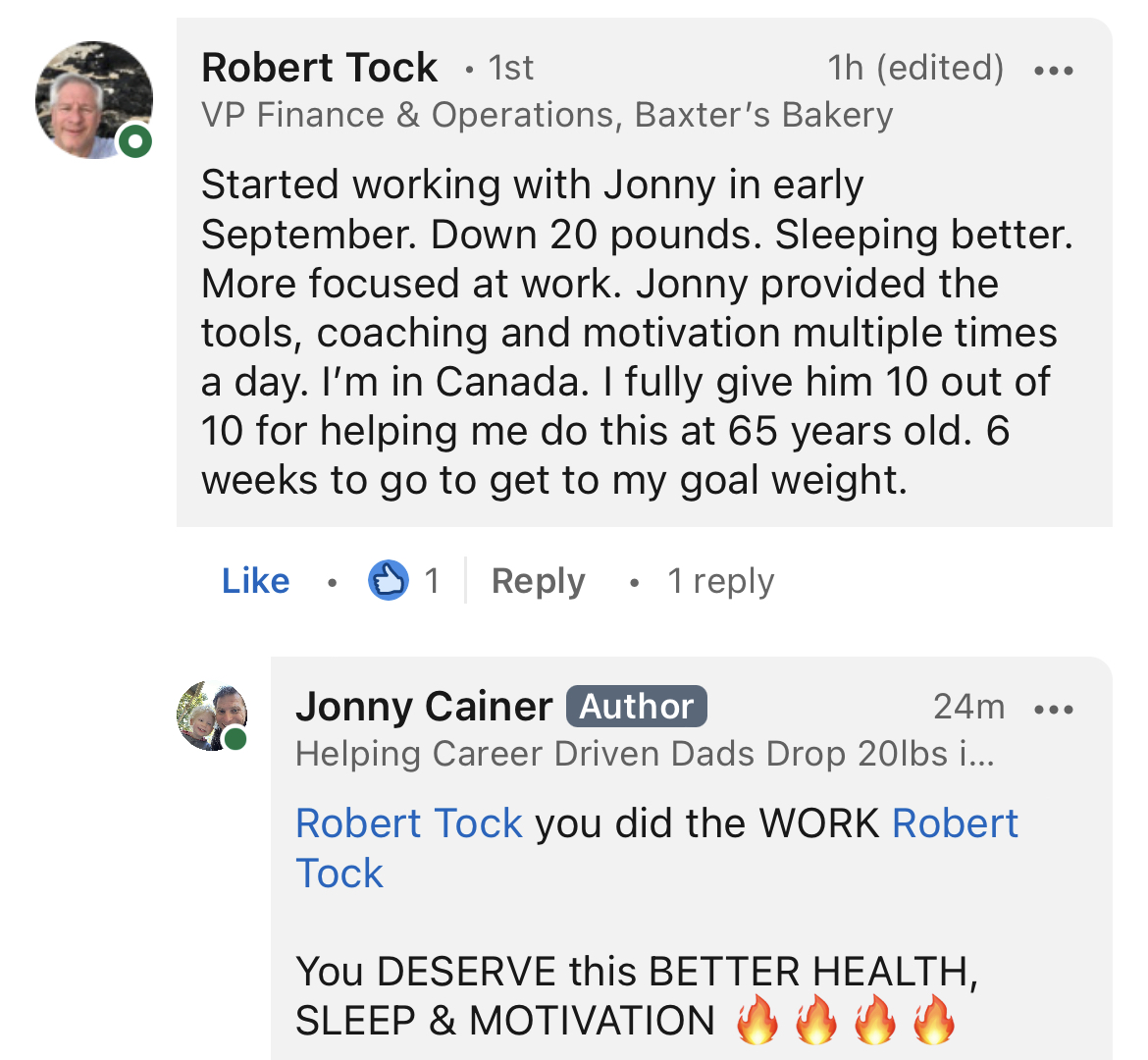This screenshot has width=1148, height=1060.
Task: Click the 'VP Finance & Operations, Baxter's Bakery' headline
Action: (547, 116)
